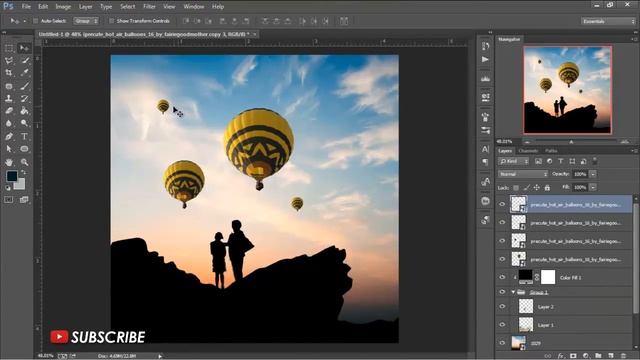The image size is (640, 360).
Task: Enable the Auto-Select checkbox
Action: (36, 21)
